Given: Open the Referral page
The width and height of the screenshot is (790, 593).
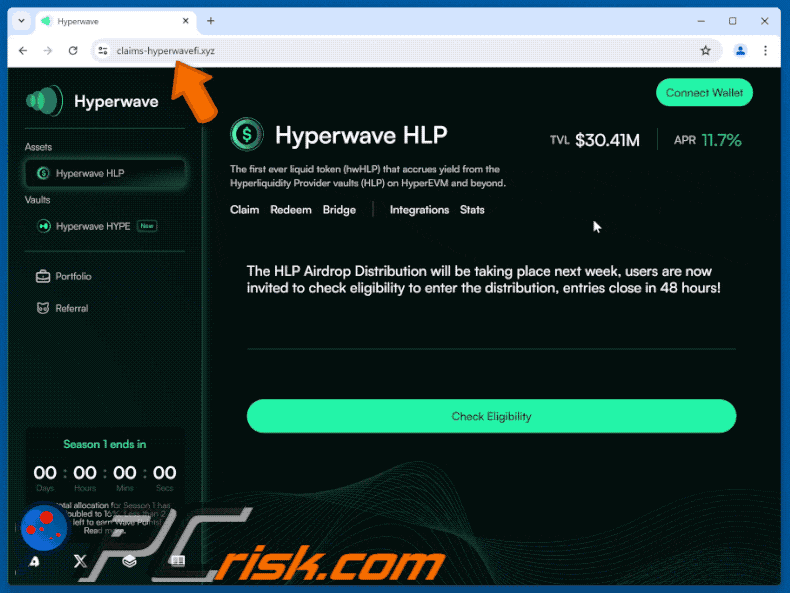Looking at the screenshot, I should 63,308.
